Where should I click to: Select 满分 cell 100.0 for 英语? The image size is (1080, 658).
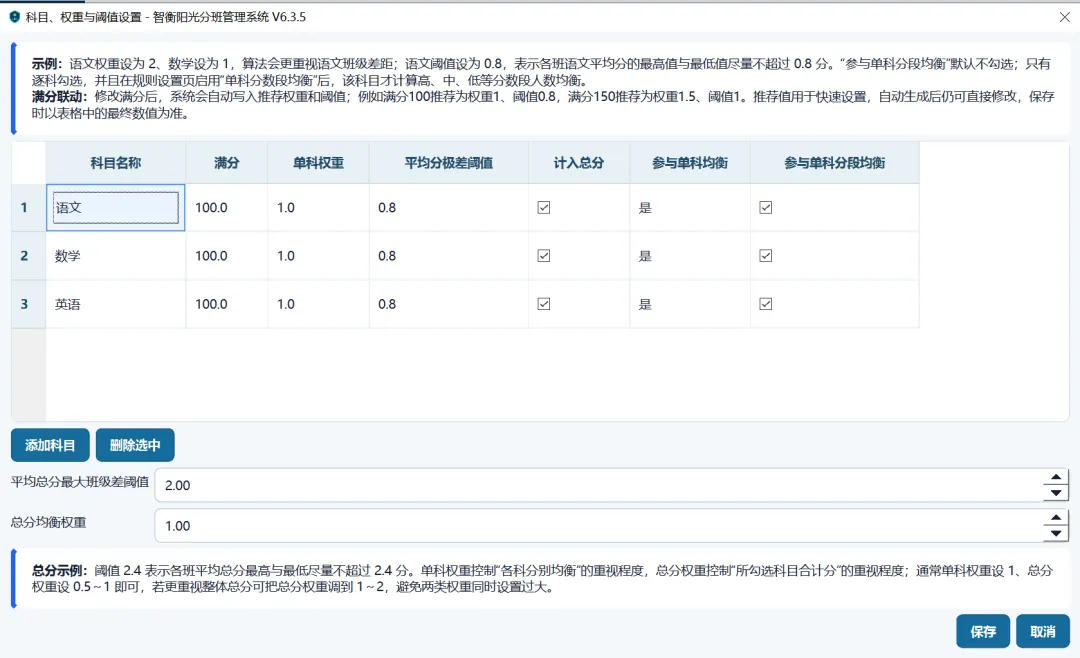pos(227,304)
